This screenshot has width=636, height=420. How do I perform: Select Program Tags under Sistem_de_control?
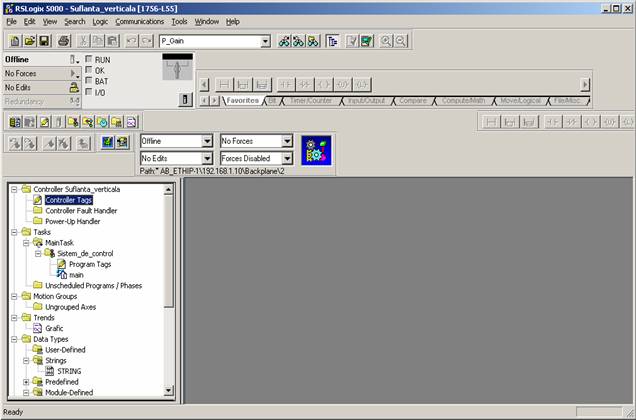pos(90,264)
